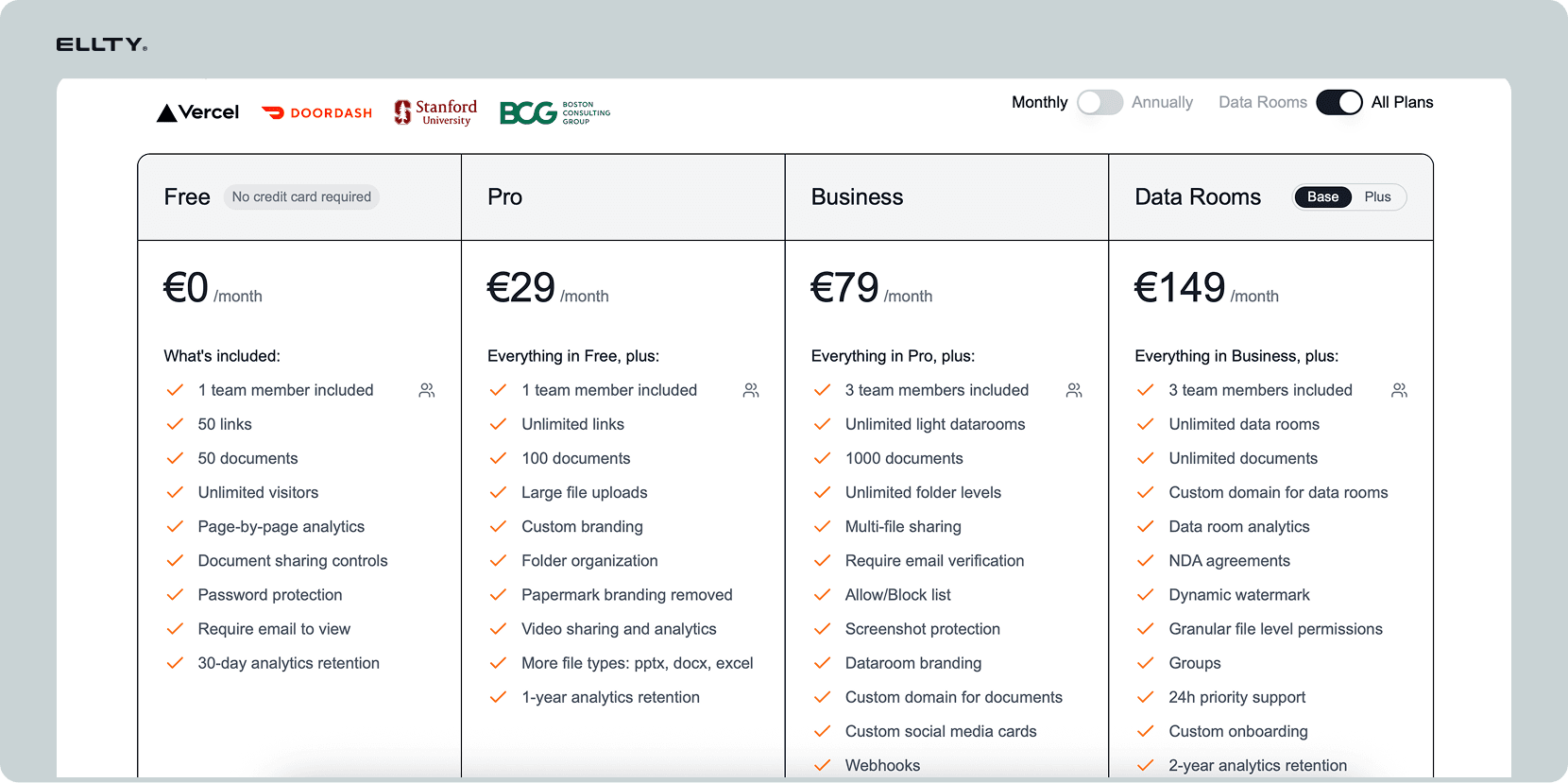The height and width of the screenshot is (783, 1568).
Task: Click checkmark beside Password protection
Action: [x=175, y=595]
